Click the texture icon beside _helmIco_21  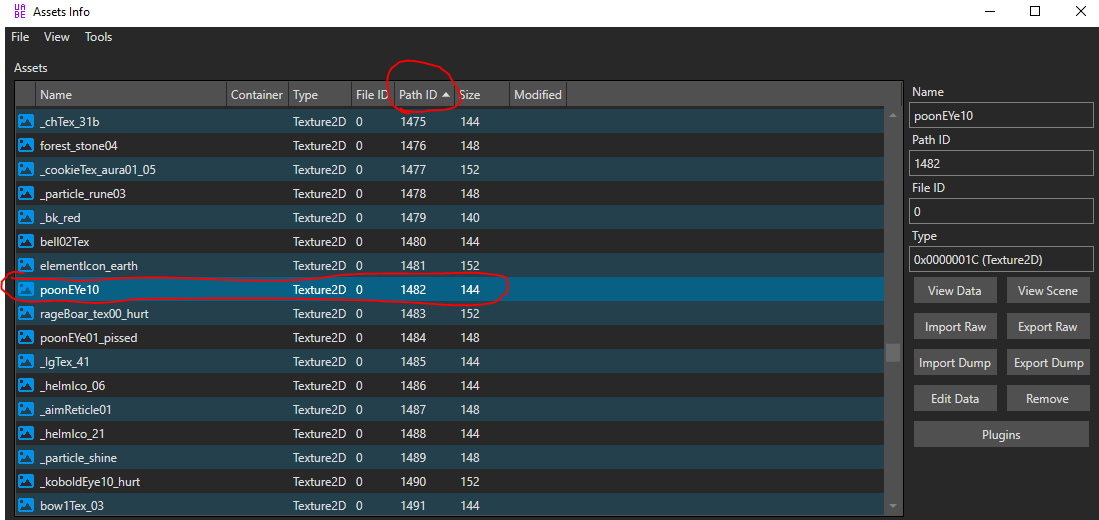[26, 434]
